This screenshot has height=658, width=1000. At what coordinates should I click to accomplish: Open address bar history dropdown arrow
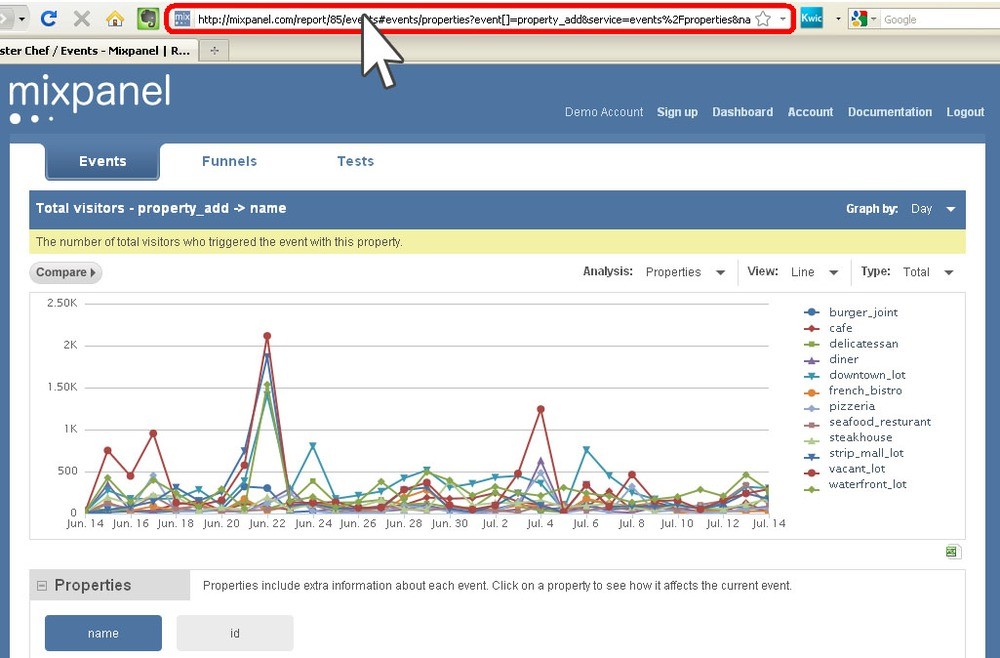click(783, 19)
